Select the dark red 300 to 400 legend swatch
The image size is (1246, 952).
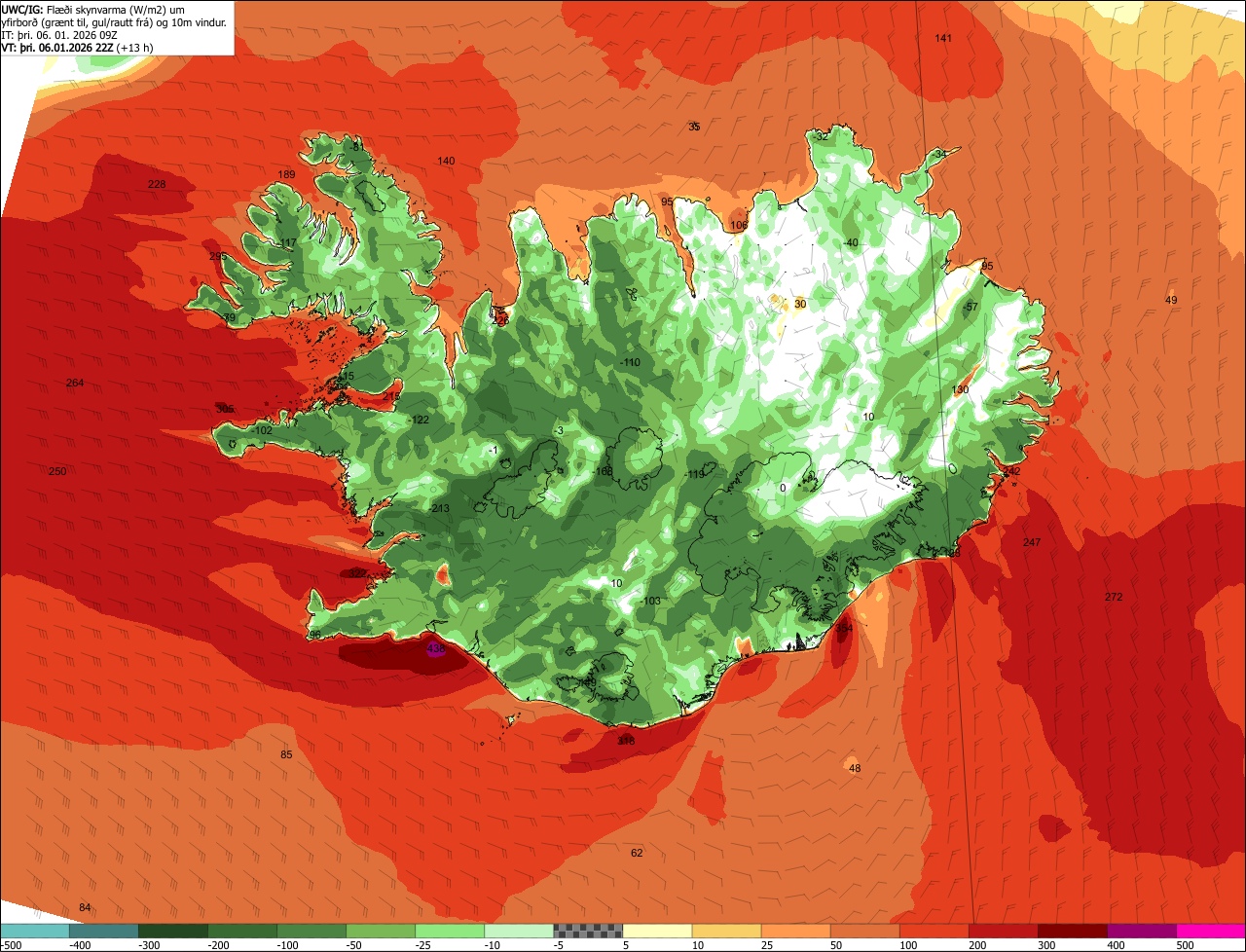pyautogui.click(x=1073, y=931)
